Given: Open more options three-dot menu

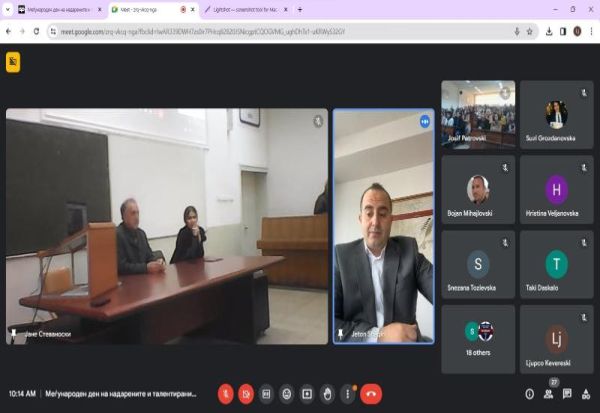Looking at the screenshot, I should [x=346, y=393].
